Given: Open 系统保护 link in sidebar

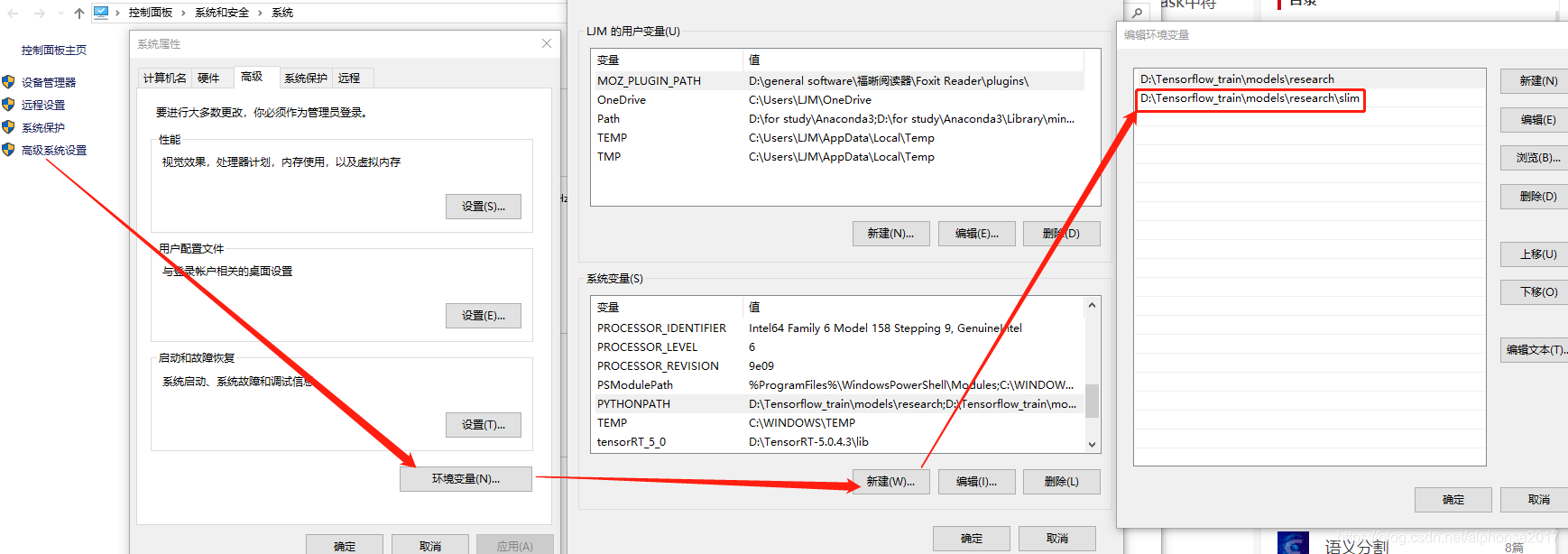Looking at the screenshot, I should coord(43,127).
